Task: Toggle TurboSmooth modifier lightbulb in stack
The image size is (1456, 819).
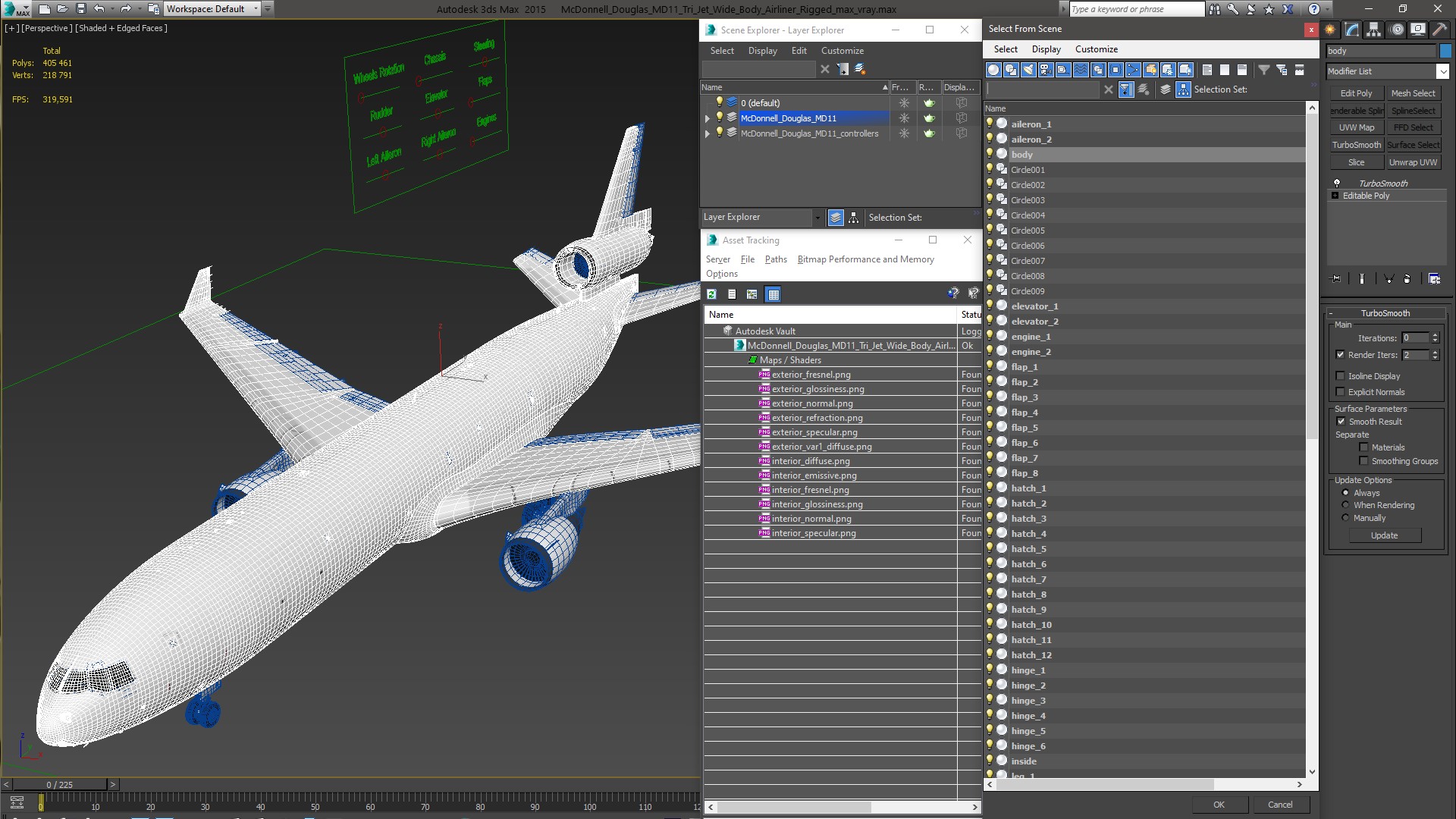Action: (x=1337, y=184)
